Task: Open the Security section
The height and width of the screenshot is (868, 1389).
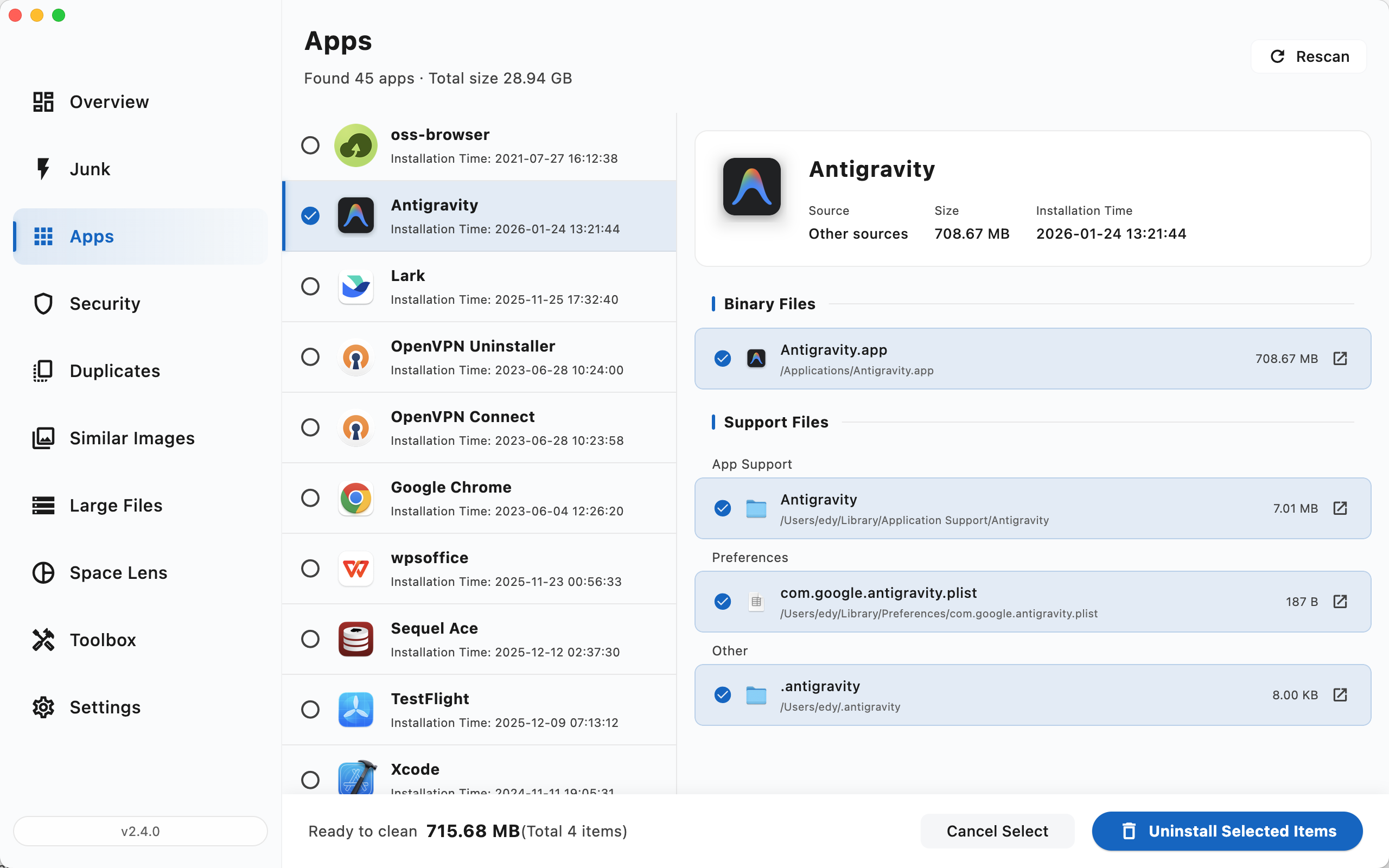Action: (x=140, y=303)
